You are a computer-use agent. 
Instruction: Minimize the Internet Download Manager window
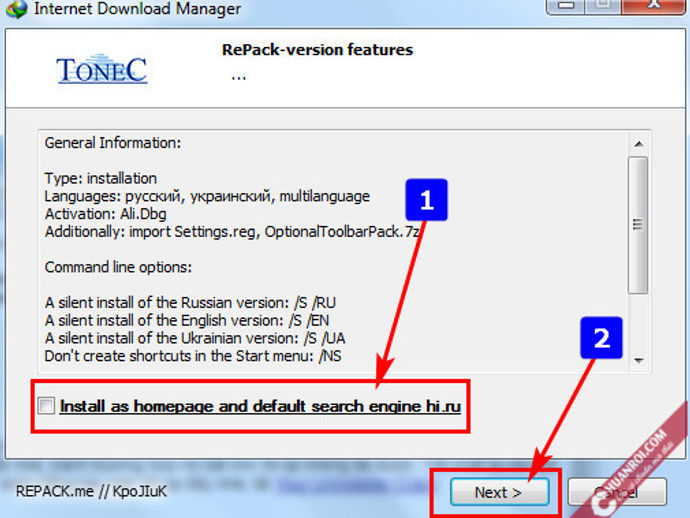[566, 5]
